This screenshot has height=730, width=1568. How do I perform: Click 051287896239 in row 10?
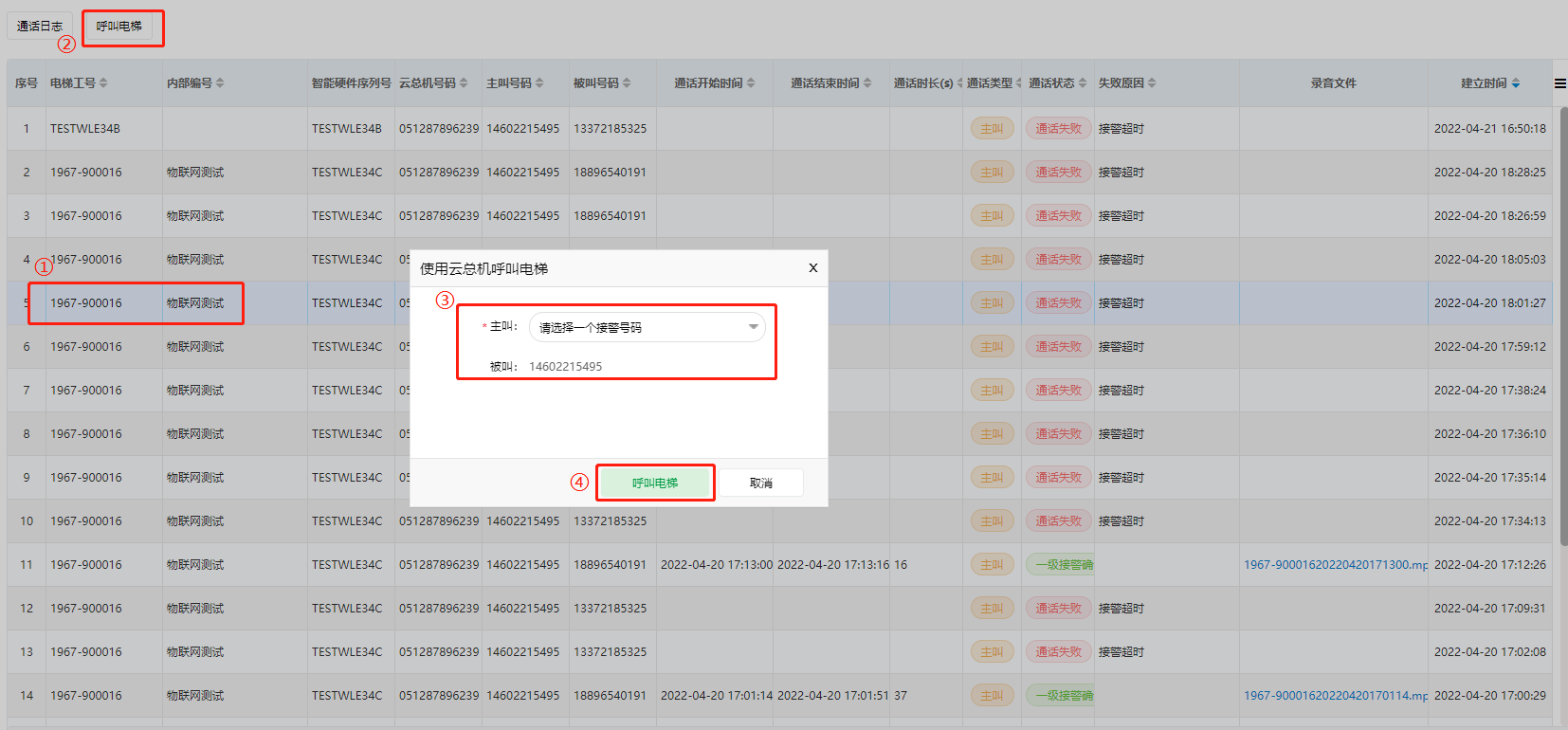pyautogui.click(x=439, y=521)
